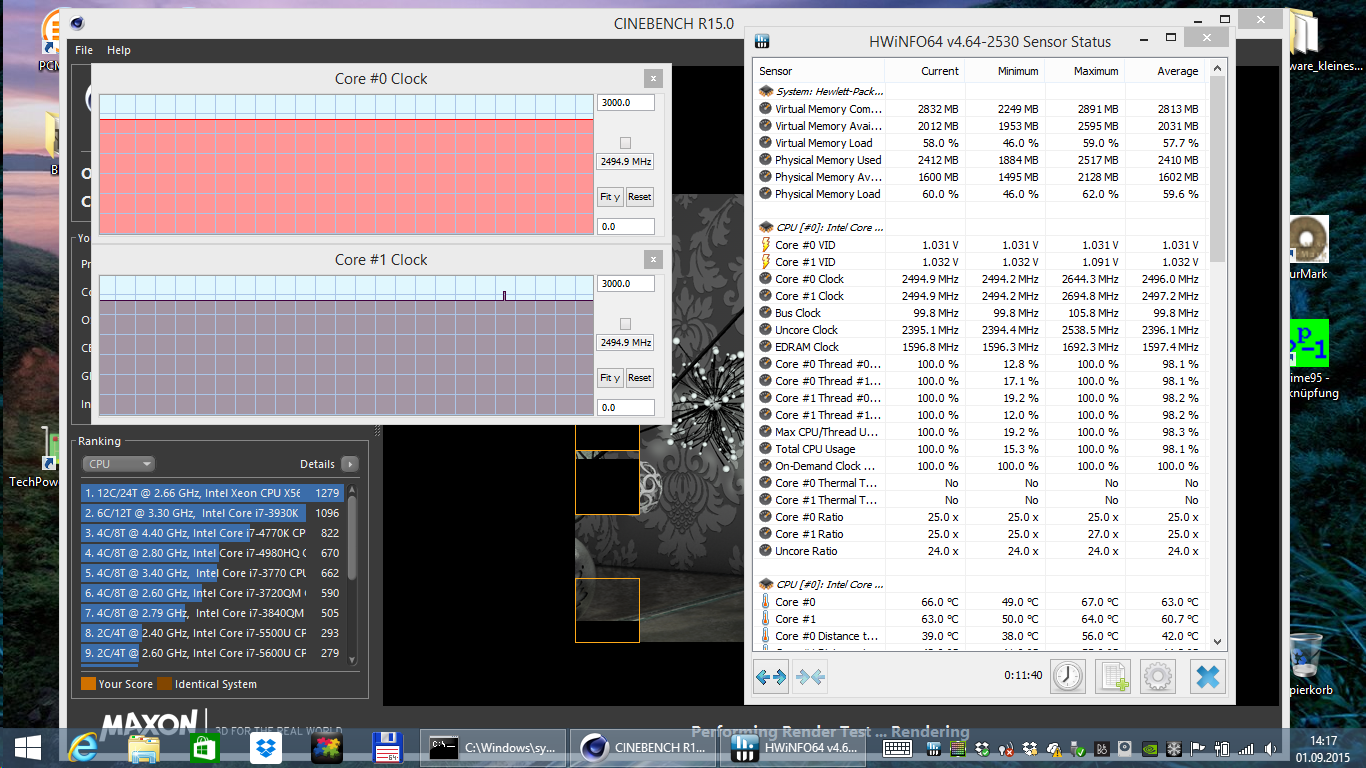This screenshot has width=1366, height=768.
Task: Close sensors with the blue X button in HWiNFO
Action: click(1208, 677)
